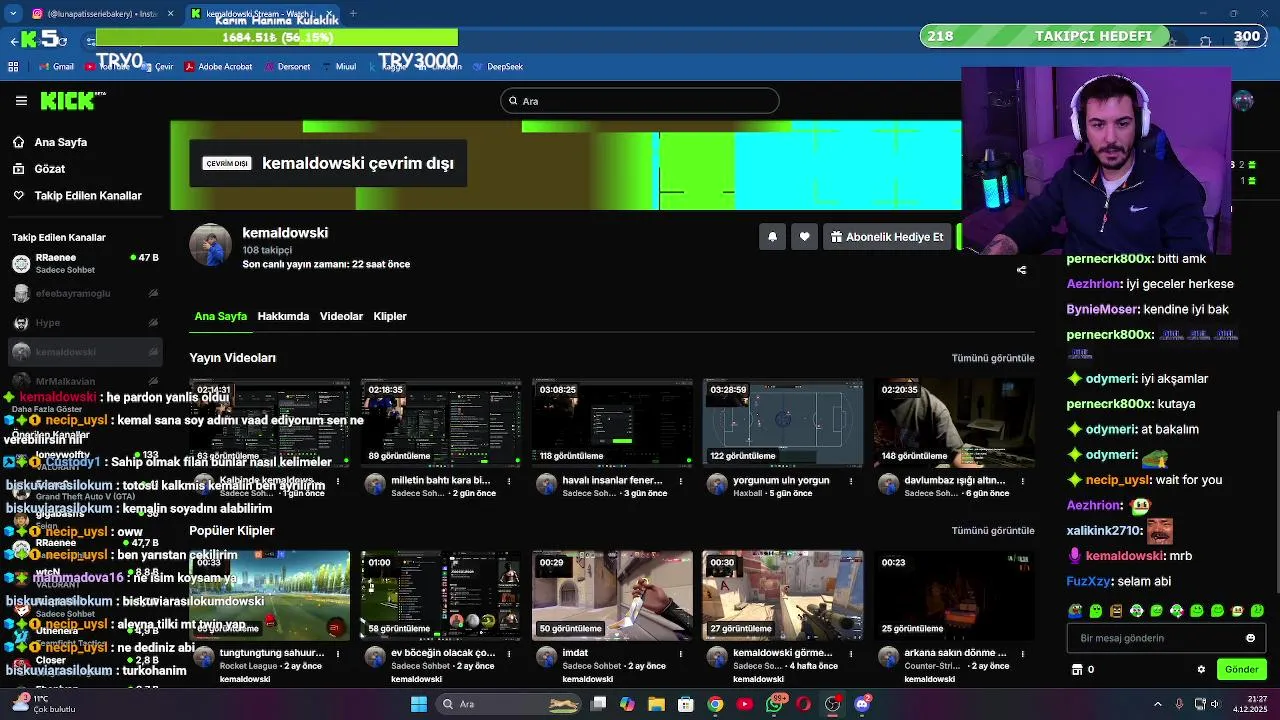The width and height of the screenshot is (1280, 720).
Task: Switch to the Hakkımda tab
Action: click(x=283, y=316)
